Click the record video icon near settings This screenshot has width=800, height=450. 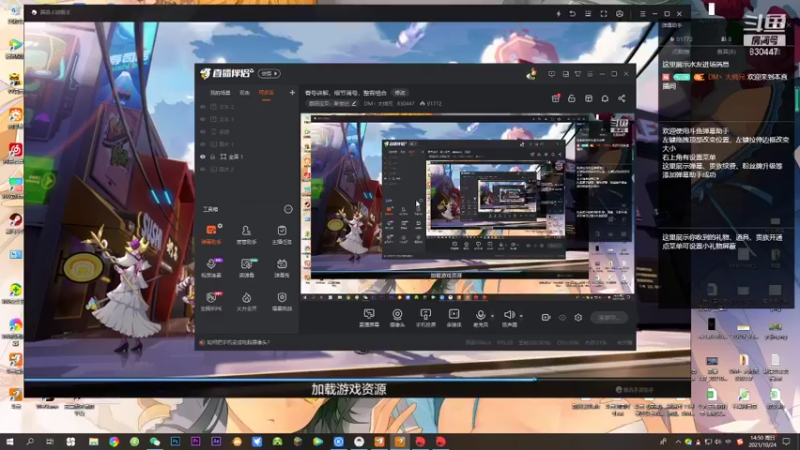pos(546,317)
